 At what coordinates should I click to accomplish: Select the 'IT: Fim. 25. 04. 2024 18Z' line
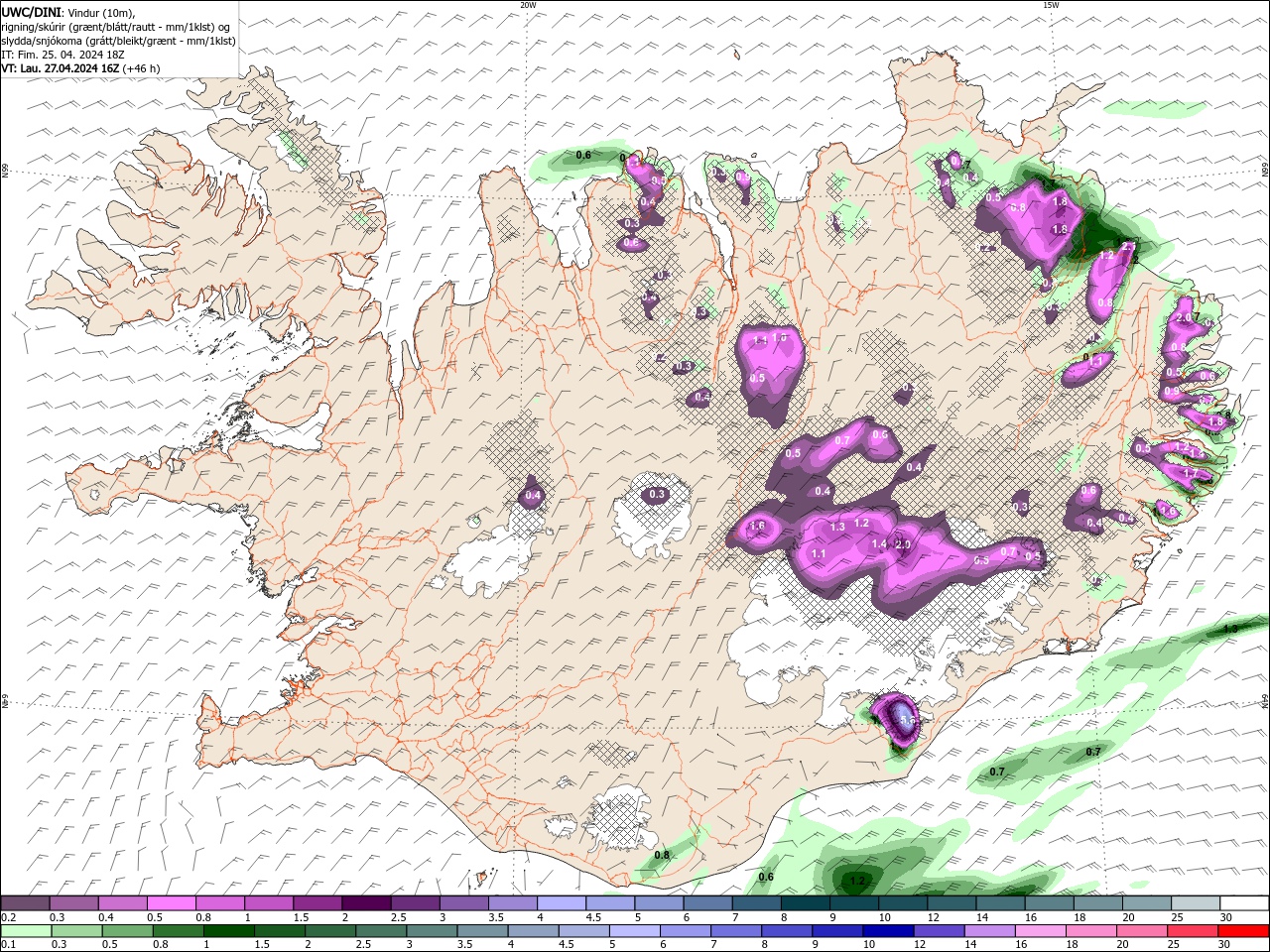[x=62, y=55]
